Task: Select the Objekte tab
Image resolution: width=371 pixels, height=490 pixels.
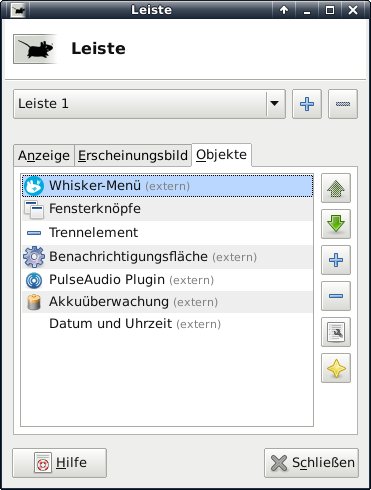Action: [221, 155]
